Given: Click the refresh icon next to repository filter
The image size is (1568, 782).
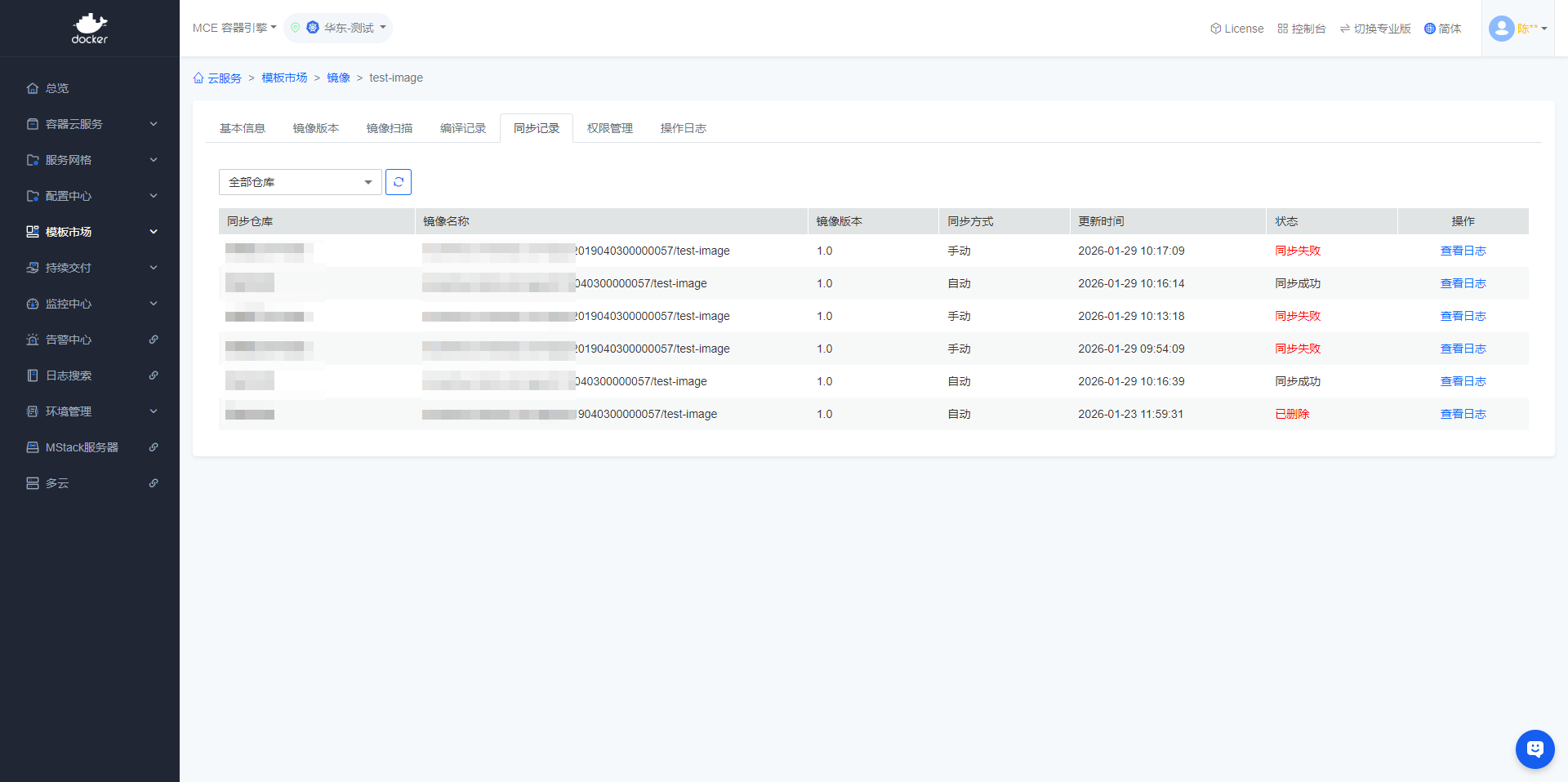Looking at the screenshot, I should pyautogui.click(x=399, y=182).
